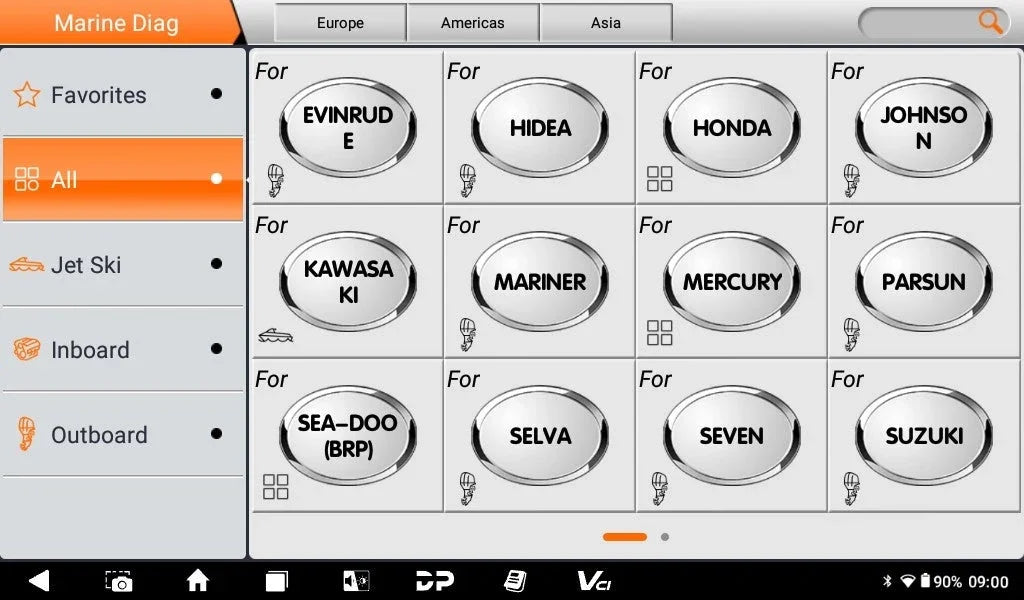Filter by Outboard engines

pos(123,434)
